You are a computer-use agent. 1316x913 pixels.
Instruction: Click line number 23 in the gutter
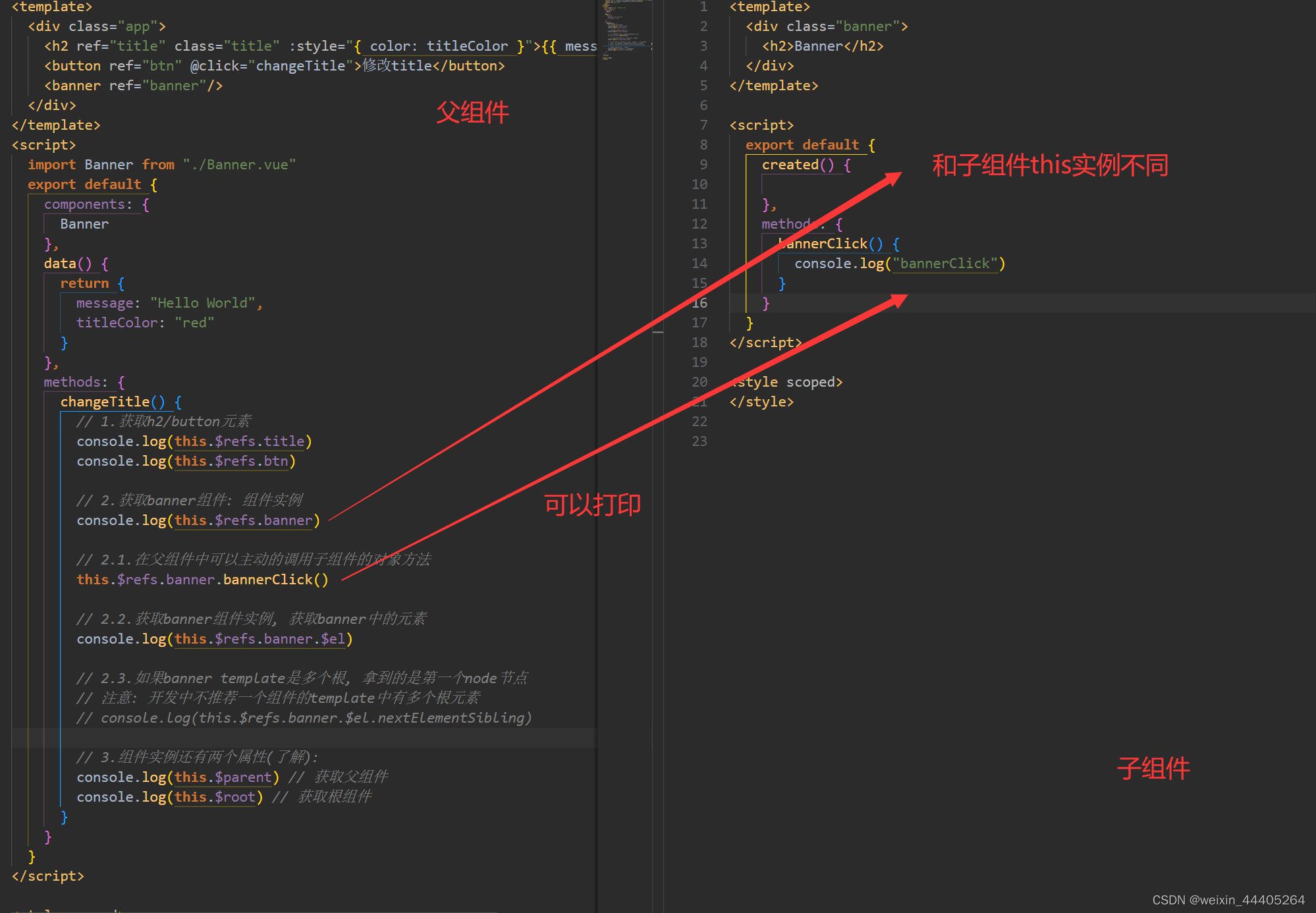pos(699,441)
